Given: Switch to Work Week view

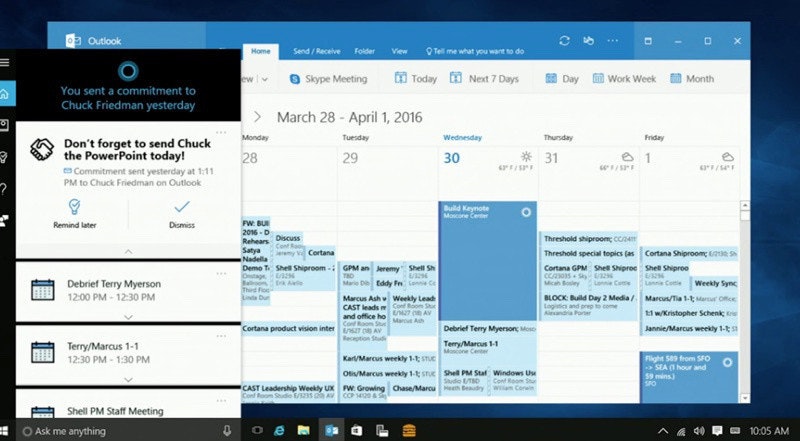Looking at the screenshot, I should (624, 79).
